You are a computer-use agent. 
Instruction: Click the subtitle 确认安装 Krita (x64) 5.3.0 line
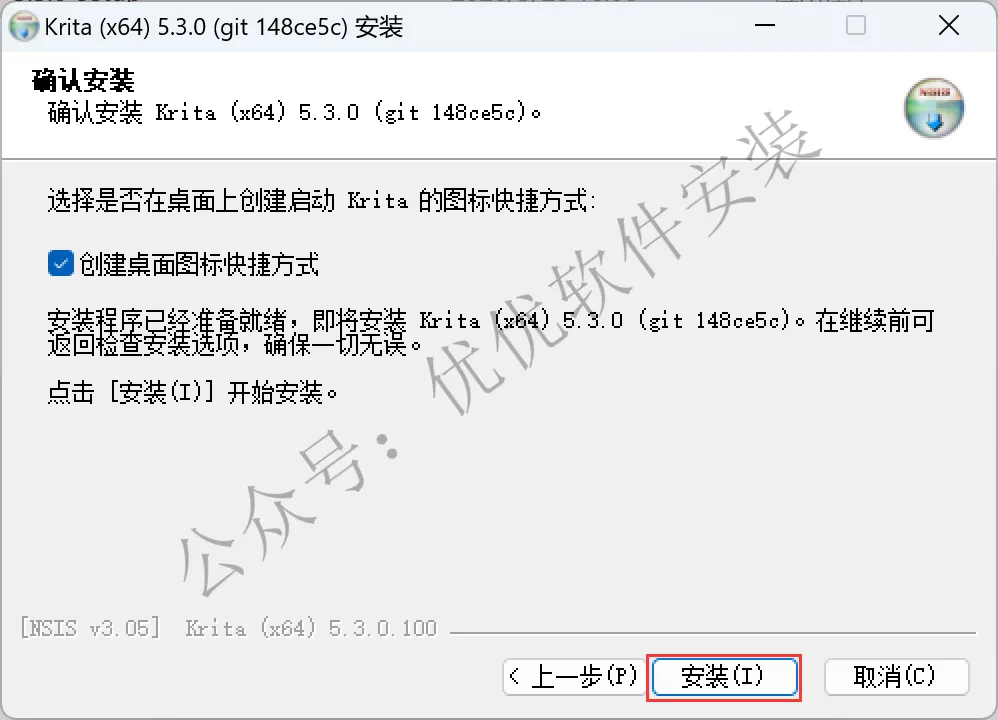(294, 113)
